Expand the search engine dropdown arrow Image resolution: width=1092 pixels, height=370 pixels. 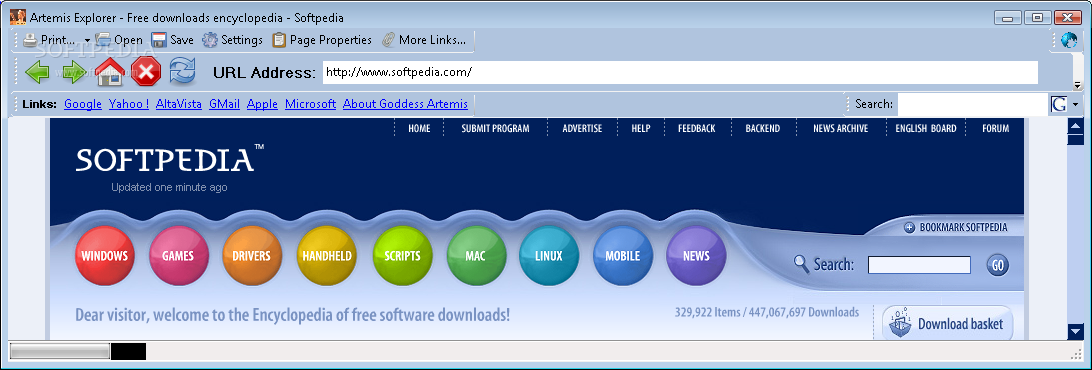pyautogui.click(x=1075, y=105)
